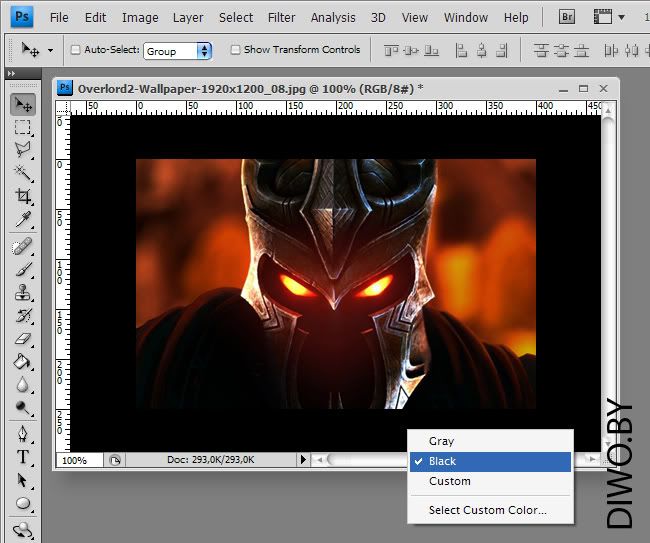Select the Polygonal Lasso tool
This screenshot has width=650, height=543.
23,150
